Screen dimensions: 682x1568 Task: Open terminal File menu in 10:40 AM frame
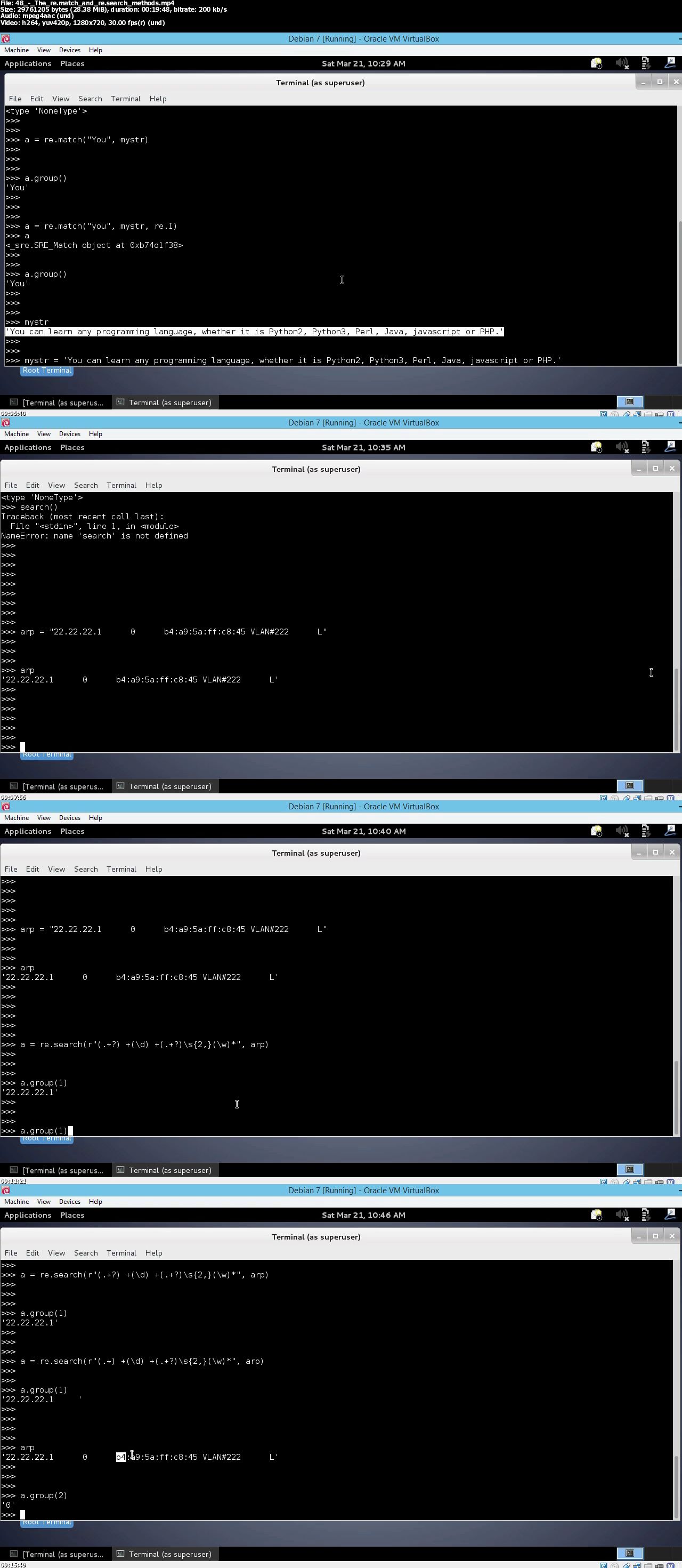(11, 869)
